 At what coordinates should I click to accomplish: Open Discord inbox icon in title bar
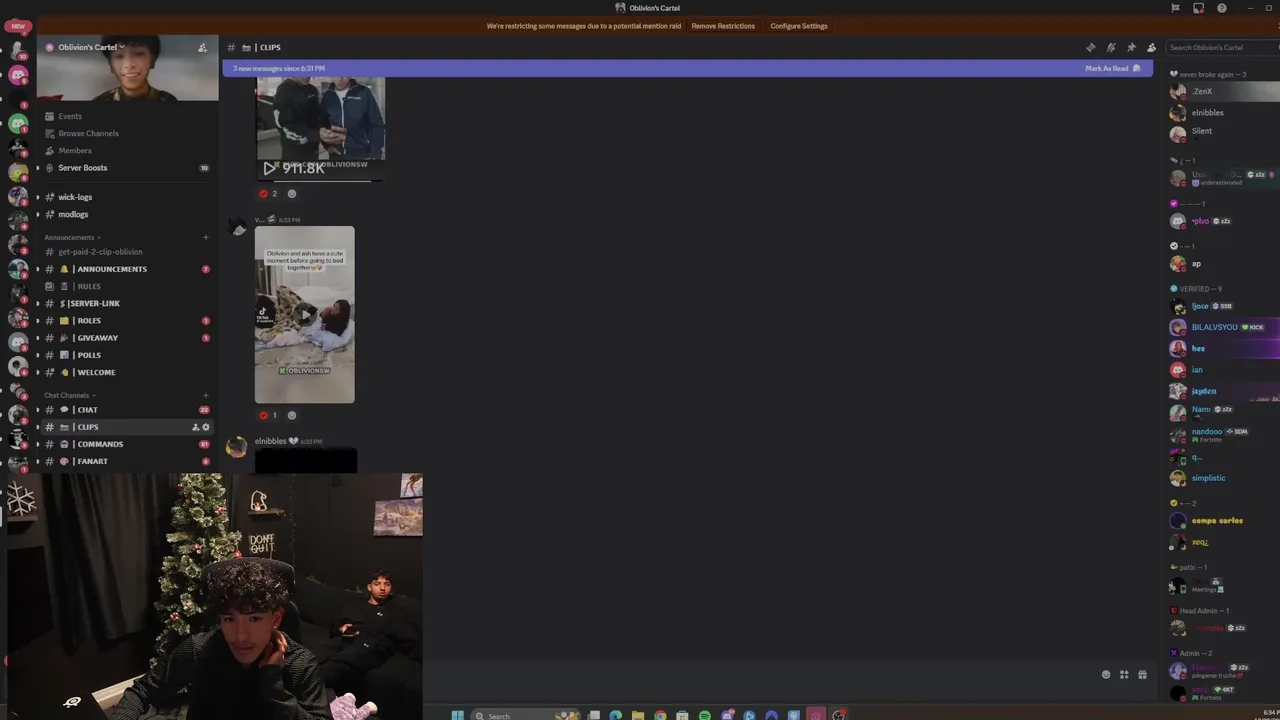tap(1198, 8)
